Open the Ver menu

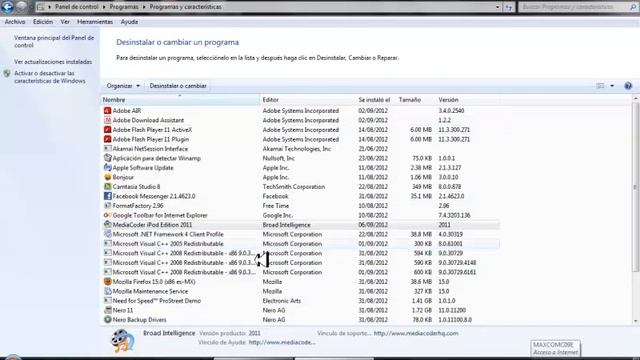coord(65,22)
